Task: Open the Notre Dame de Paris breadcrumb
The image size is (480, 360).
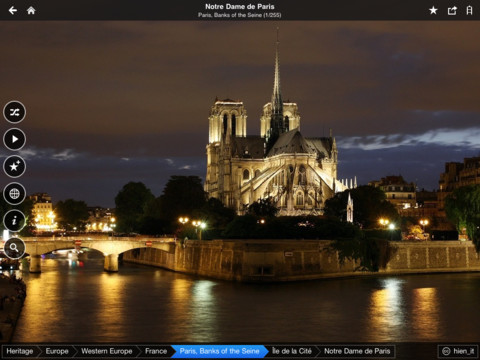Action: (x=357, y=351)
